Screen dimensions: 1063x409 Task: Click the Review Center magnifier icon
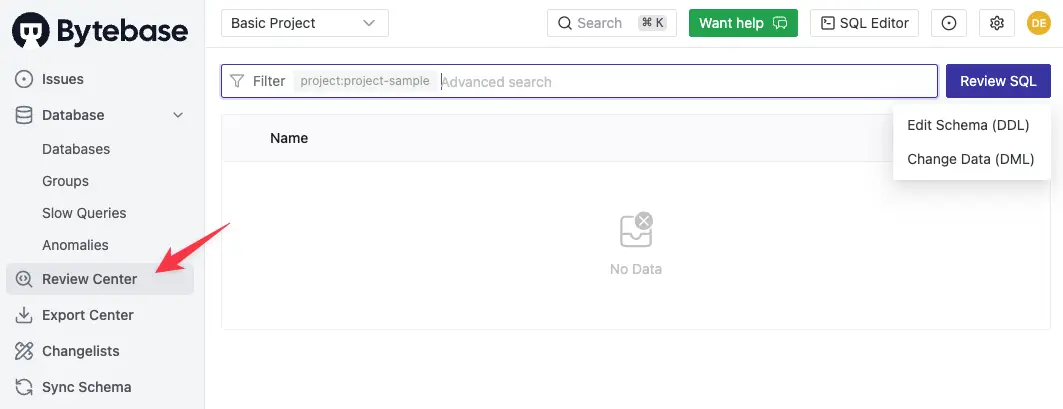pos(24,279)
